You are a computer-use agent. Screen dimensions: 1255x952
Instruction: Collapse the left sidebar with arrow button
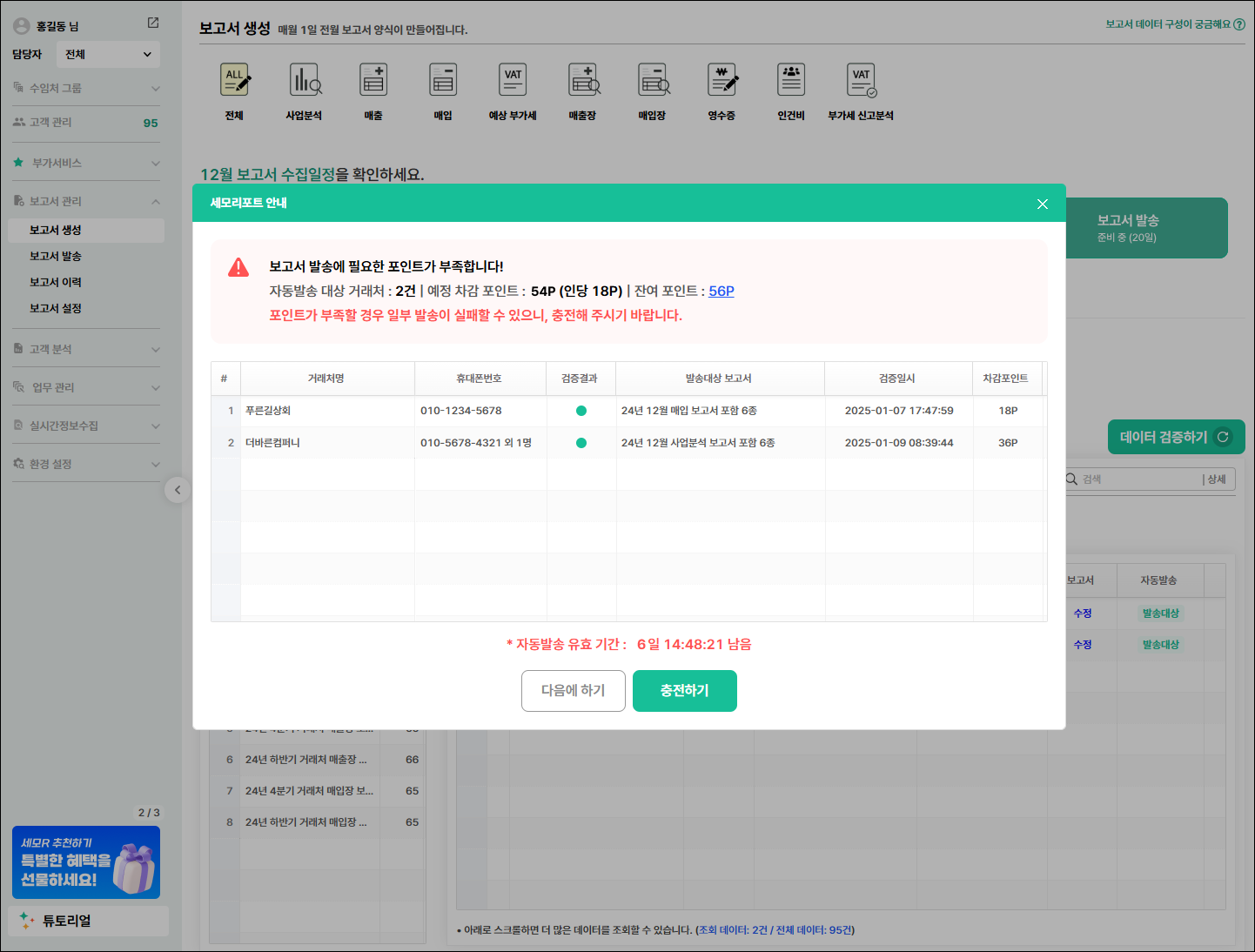point(178,490)
